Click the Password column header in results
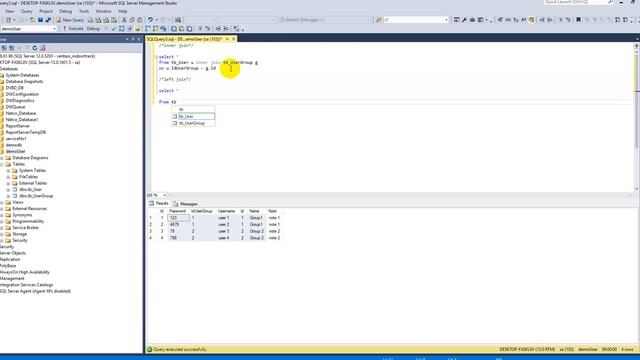Screen dimensions: 640x360 point(177,211)
